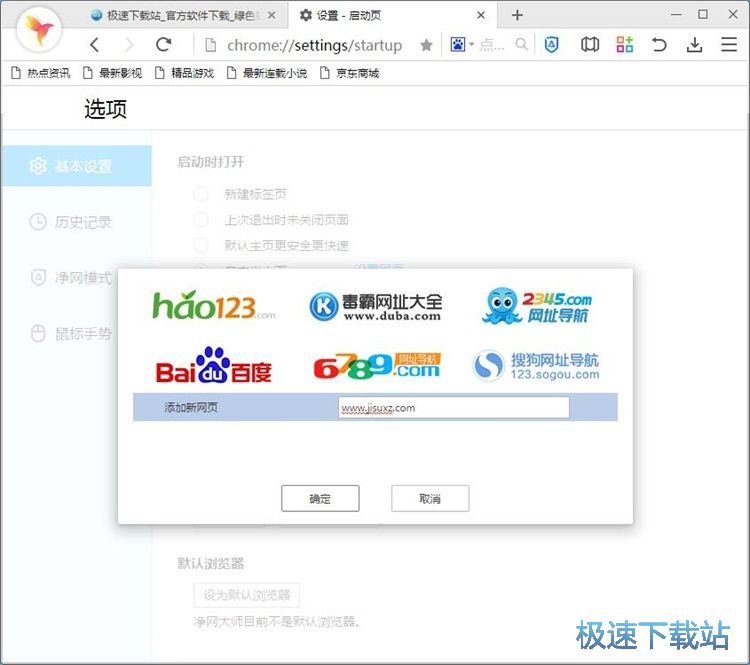Open the 最新连载小说 bookmark

tap(267, 73)
